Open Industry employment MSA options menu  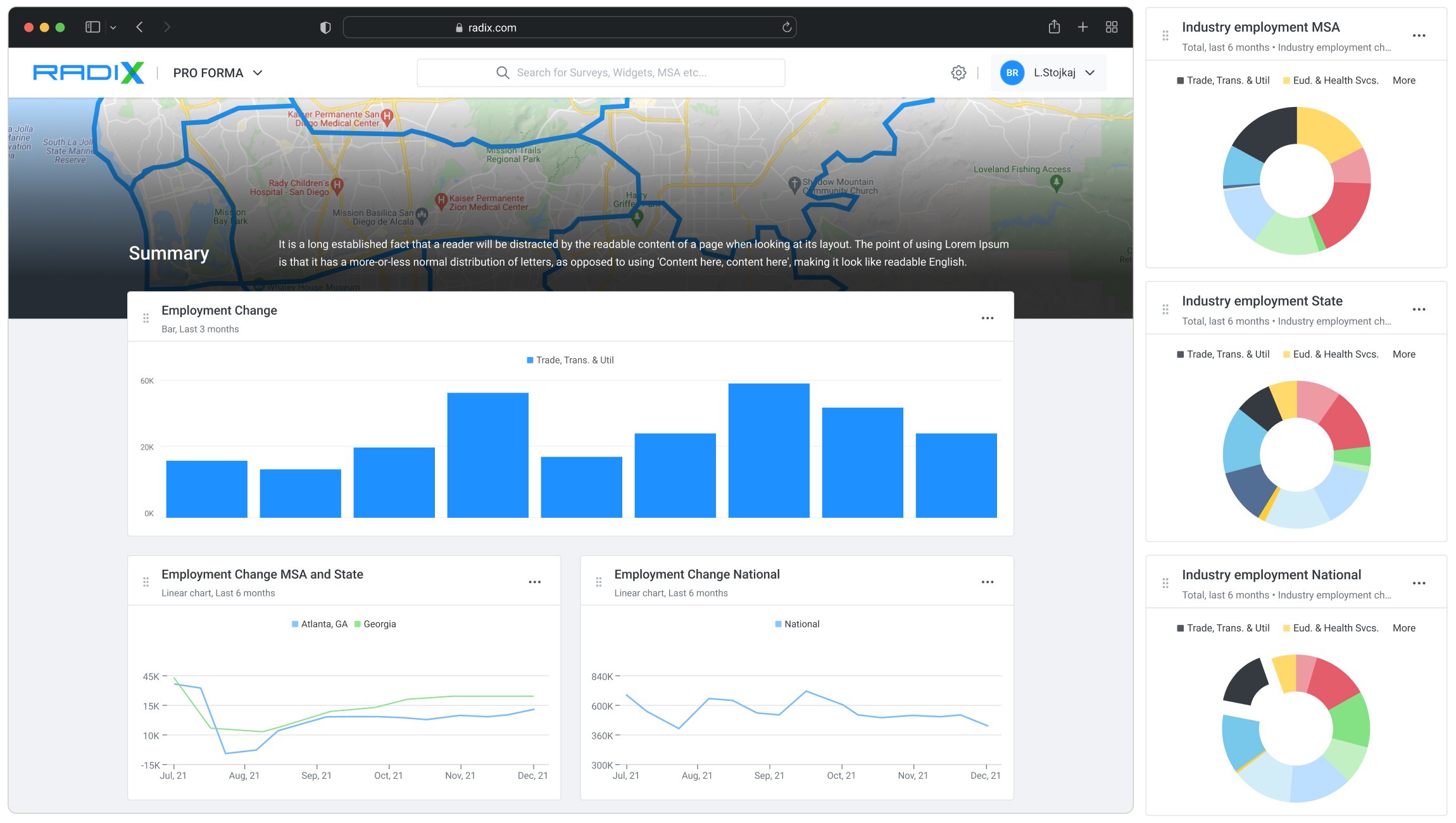[x=1419, y=35]
